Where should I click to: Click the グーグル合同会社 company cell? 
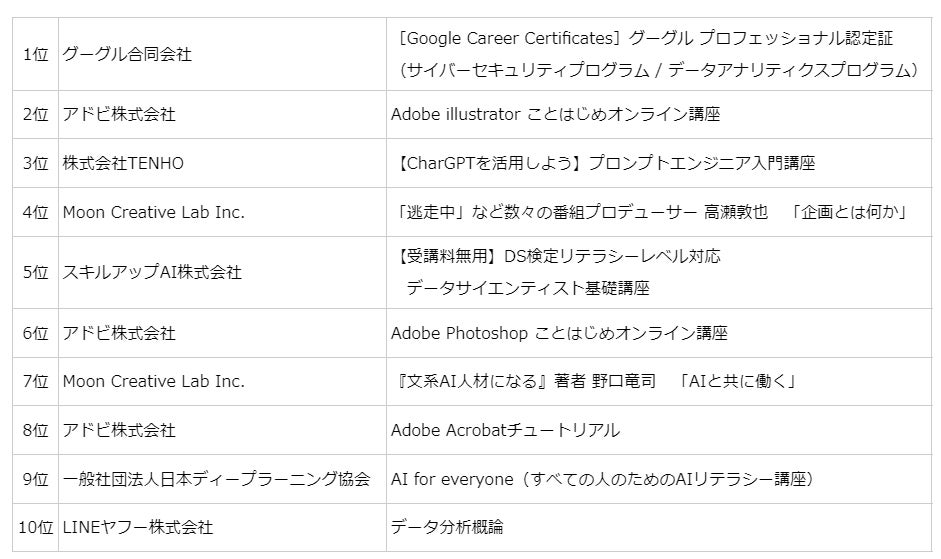pos(127,54)
